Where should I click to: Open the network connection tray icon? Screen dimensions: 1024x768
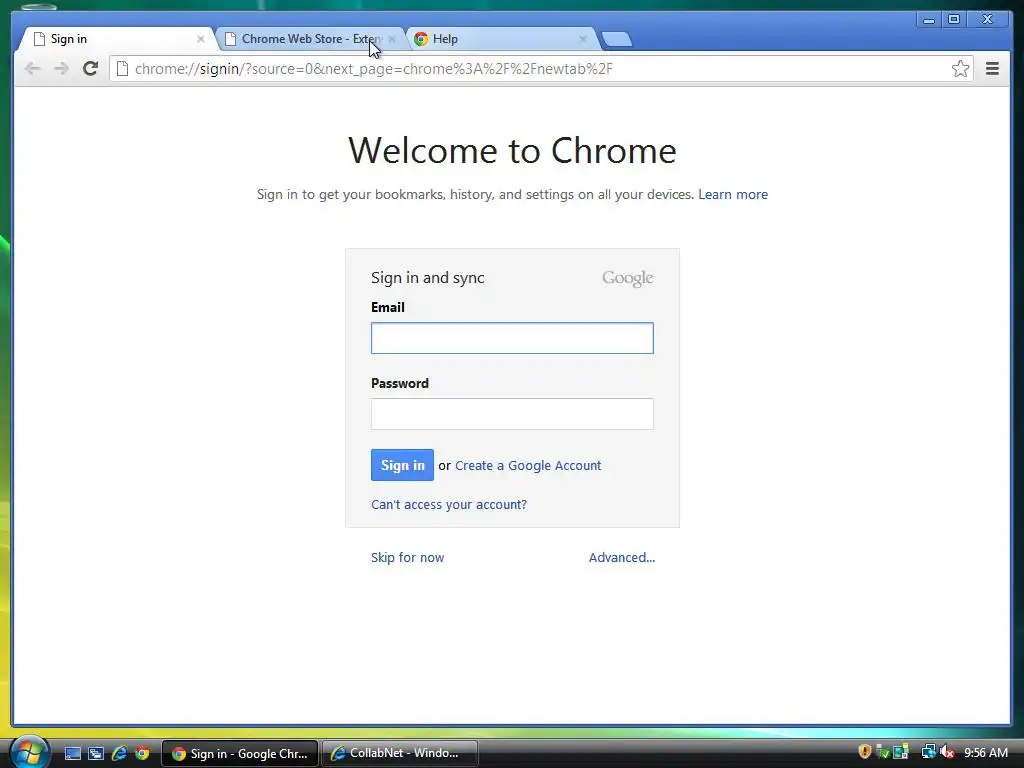[928, 752]
